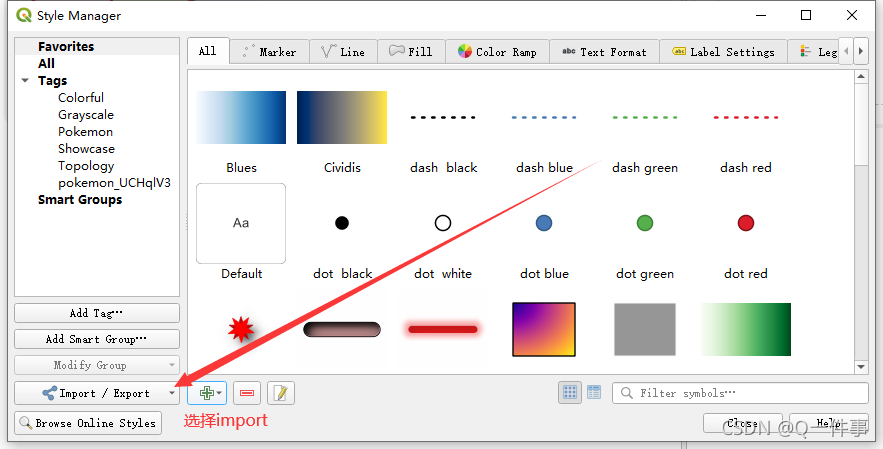
Task: Switch to icon grid view
Action: click(570, 393)
